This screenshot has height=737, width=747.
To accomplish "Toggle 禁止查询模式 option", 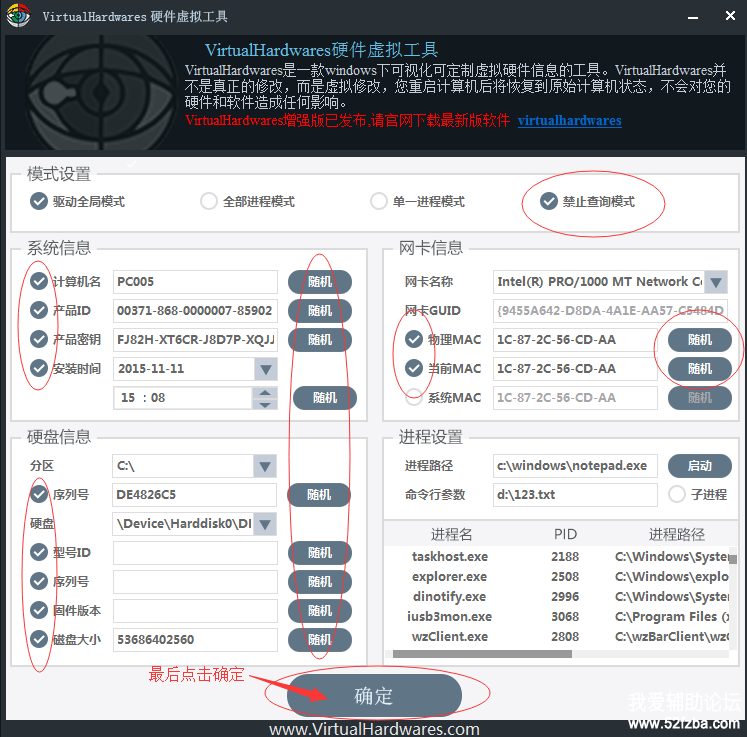I will tap(549, 202).
